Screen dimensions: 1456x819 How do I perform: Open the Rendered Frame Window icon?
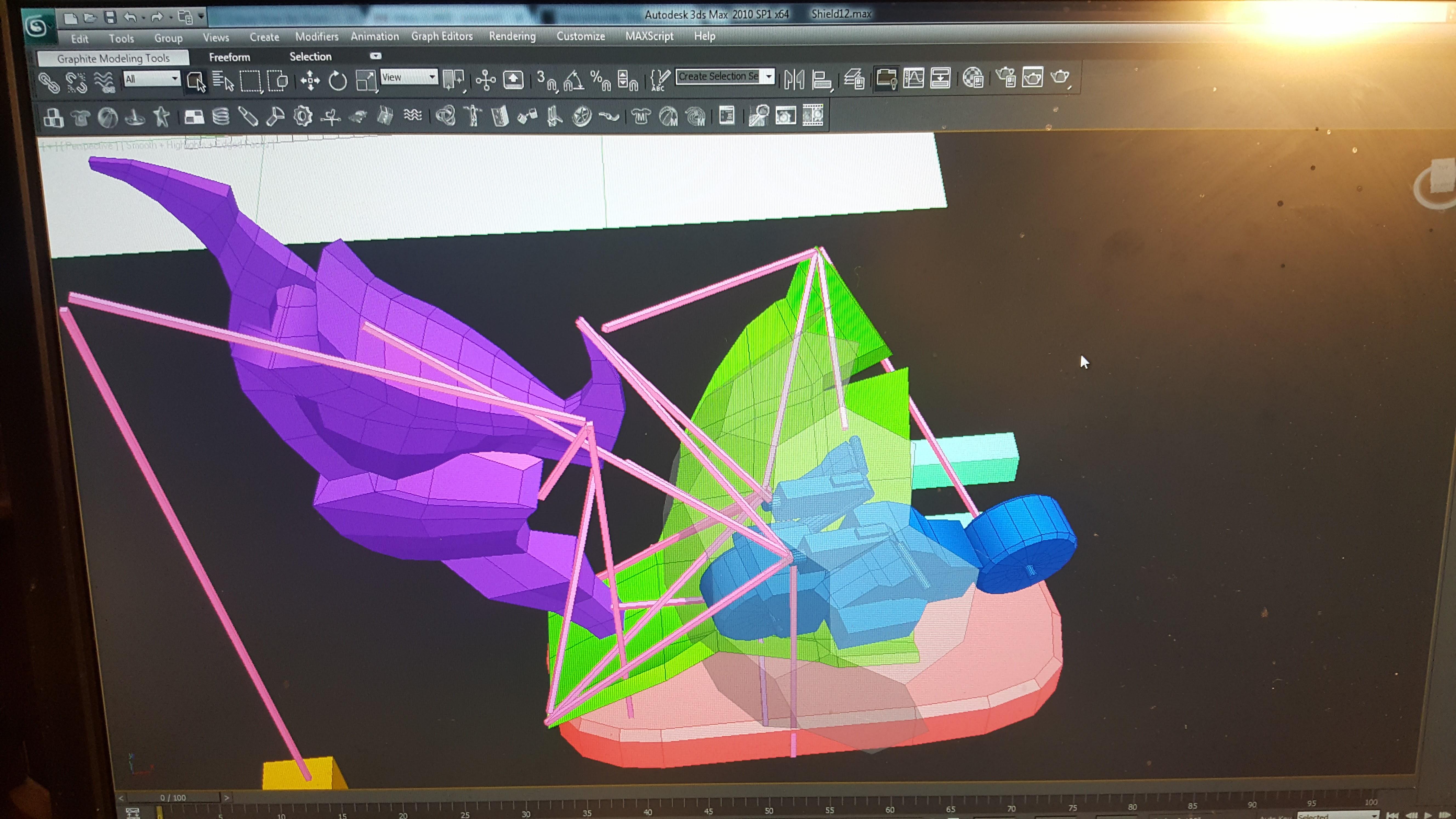tap(1033, 77)
